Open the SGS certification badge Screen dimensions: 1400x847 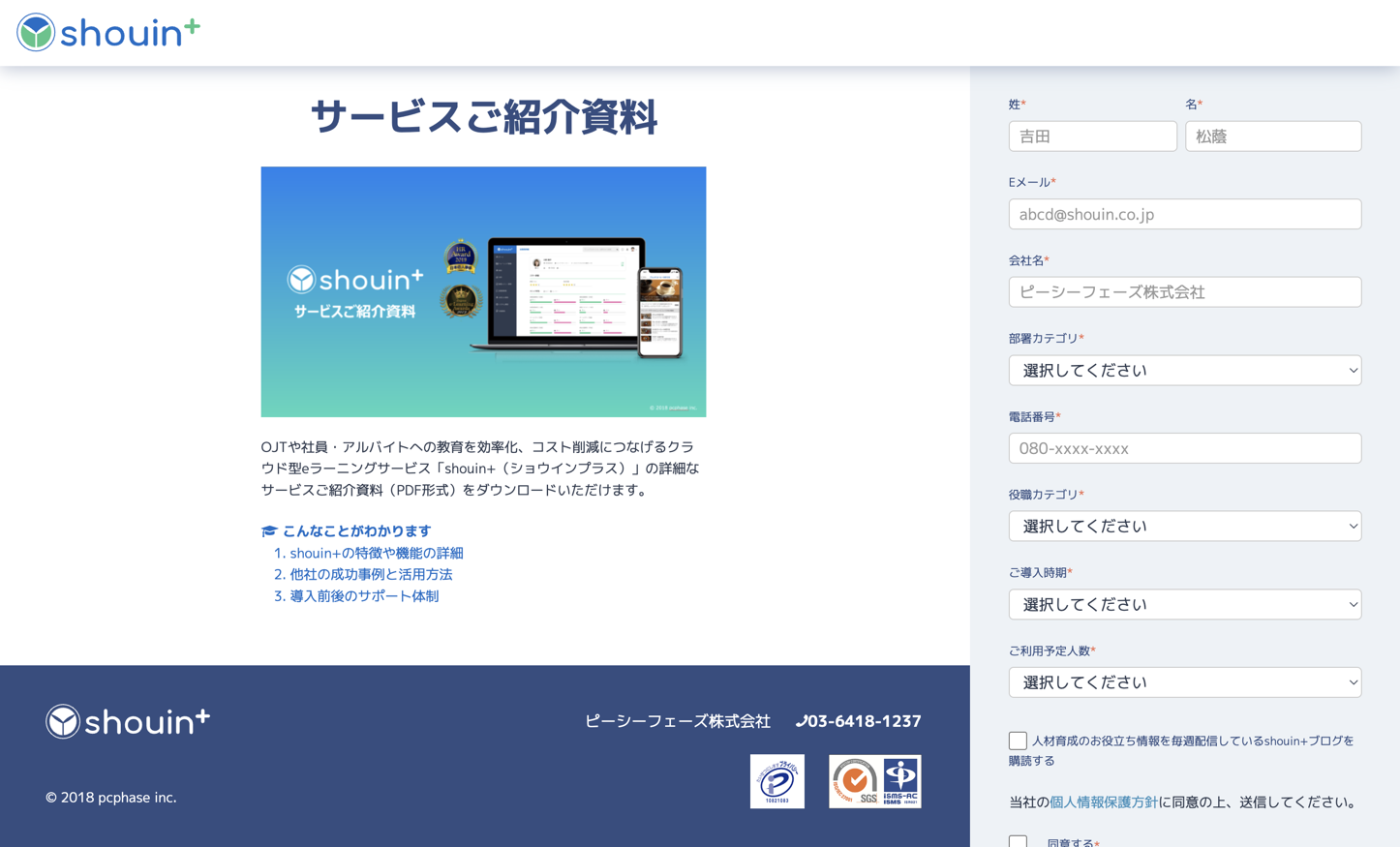[x=854, y=781]
